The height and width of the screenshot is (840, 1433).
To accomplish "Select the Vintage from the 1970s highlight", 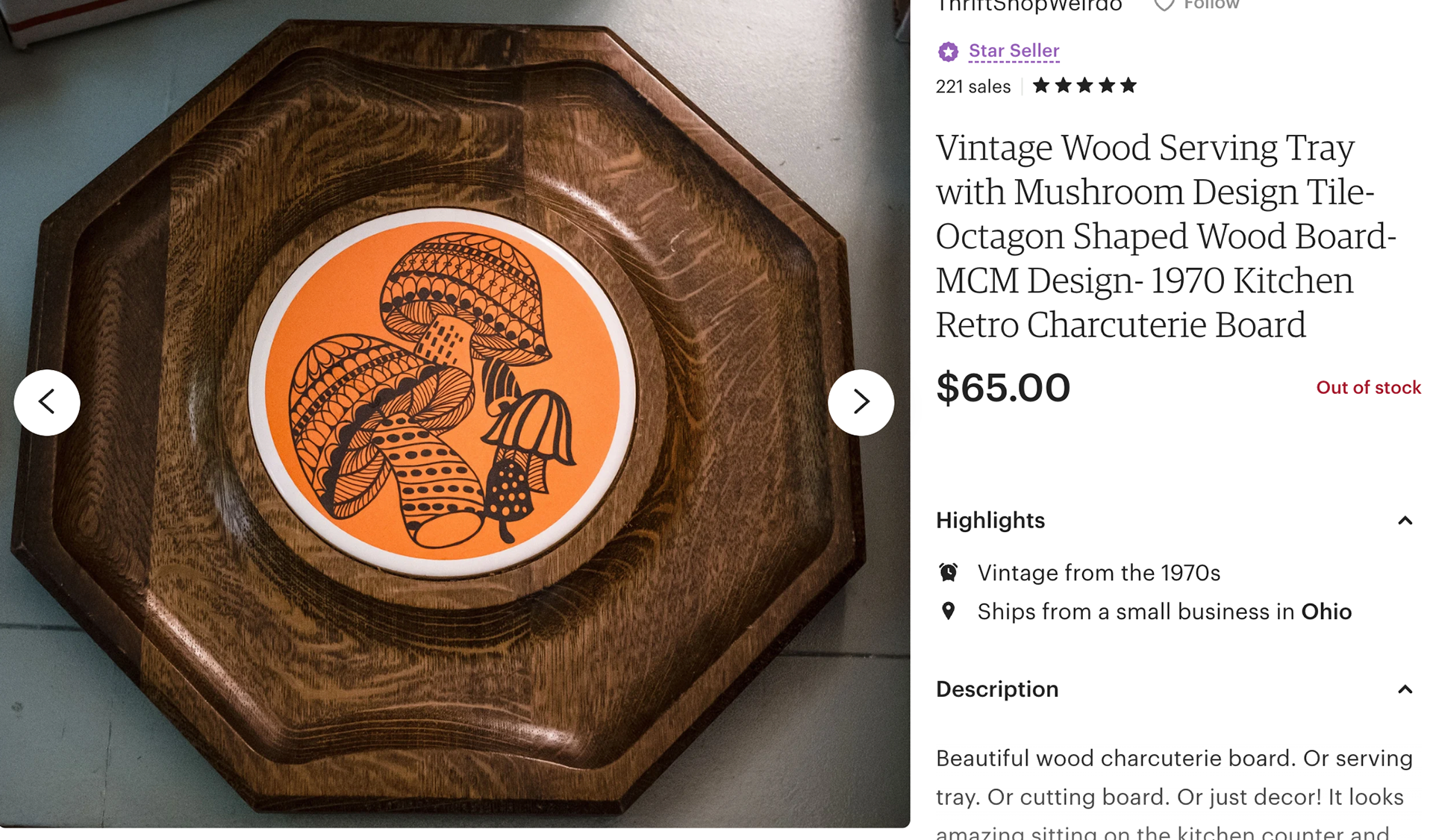I will pyautogui.click(x=1099, y=572).
